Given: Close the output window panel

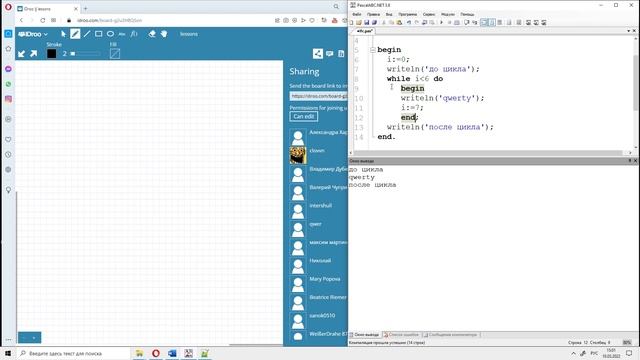Looking at the screenshot, I should click(x=635, y=161).
